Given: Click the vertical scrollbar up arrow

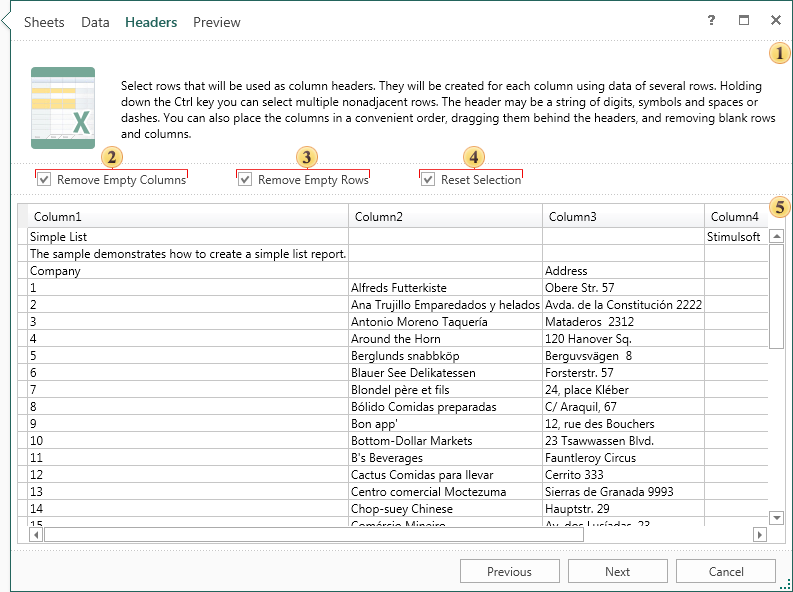Looking at the screenshot, I should pyautogui.click(x=776, y=237).
